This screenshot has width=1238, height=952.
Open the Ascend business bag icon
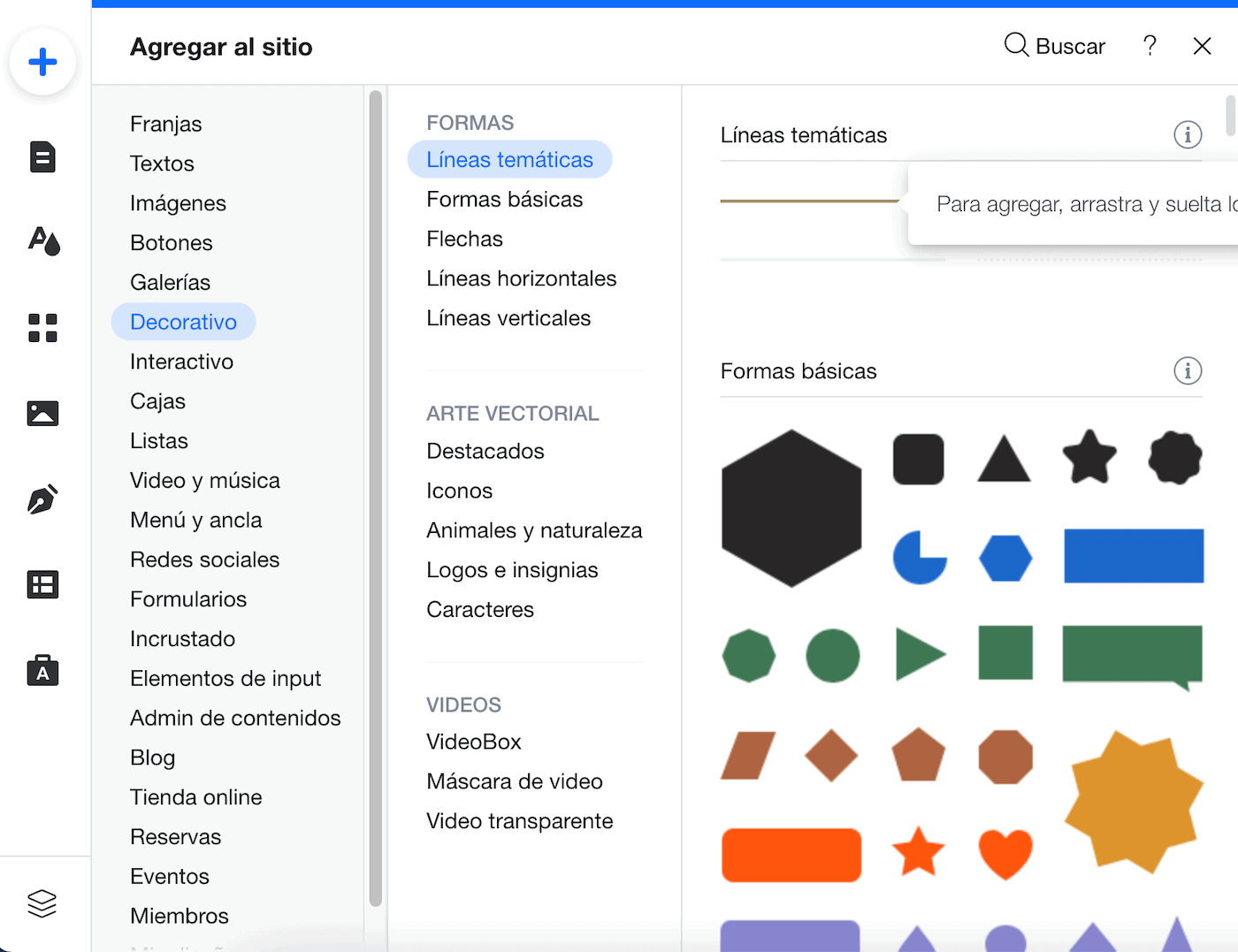[42, 670]
